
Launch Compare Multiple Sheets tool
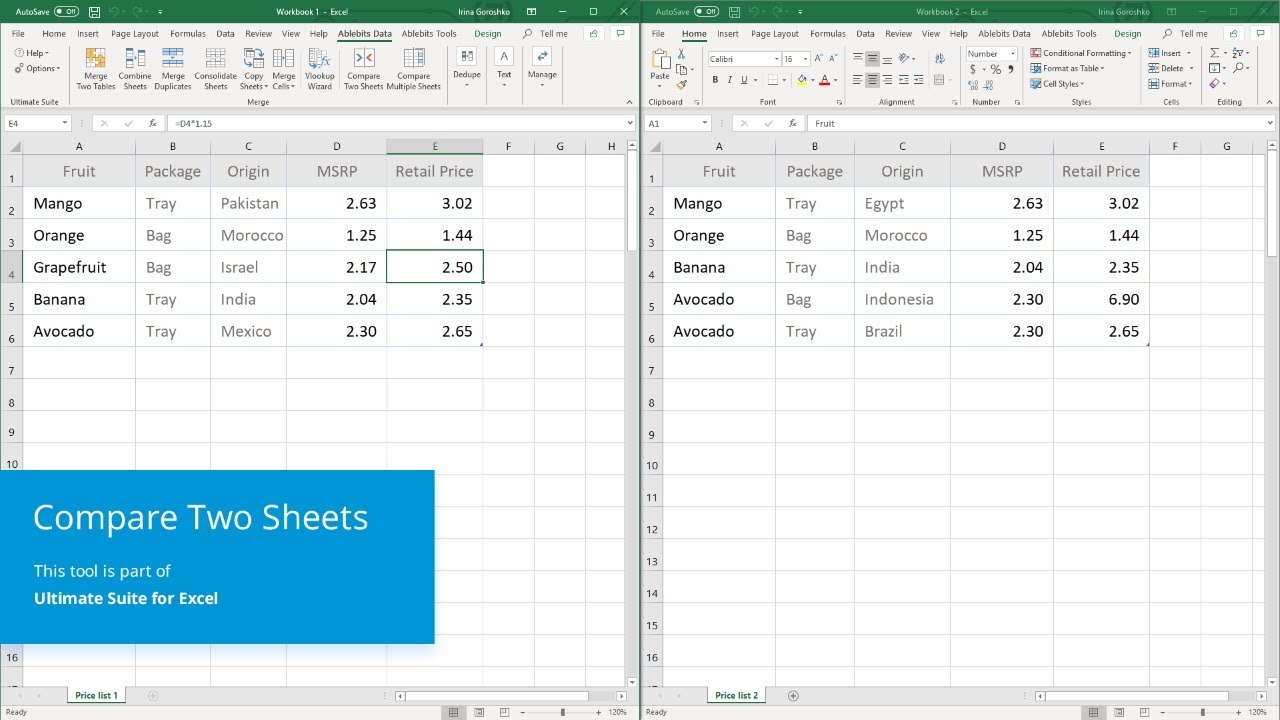pos(414,69)
